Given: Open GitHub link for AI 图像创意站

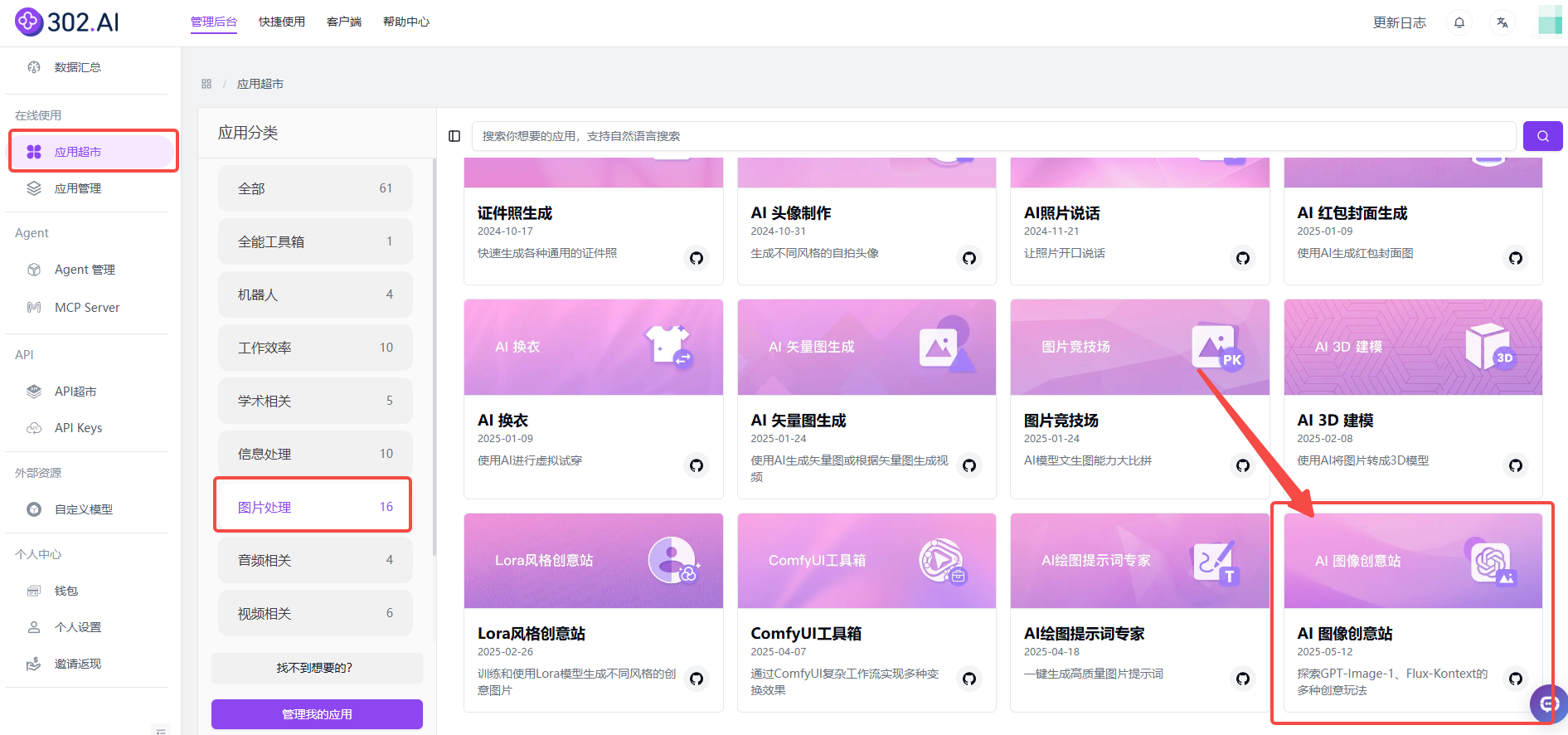Looking at the screenshot, I should click(x=1516, y=679).
